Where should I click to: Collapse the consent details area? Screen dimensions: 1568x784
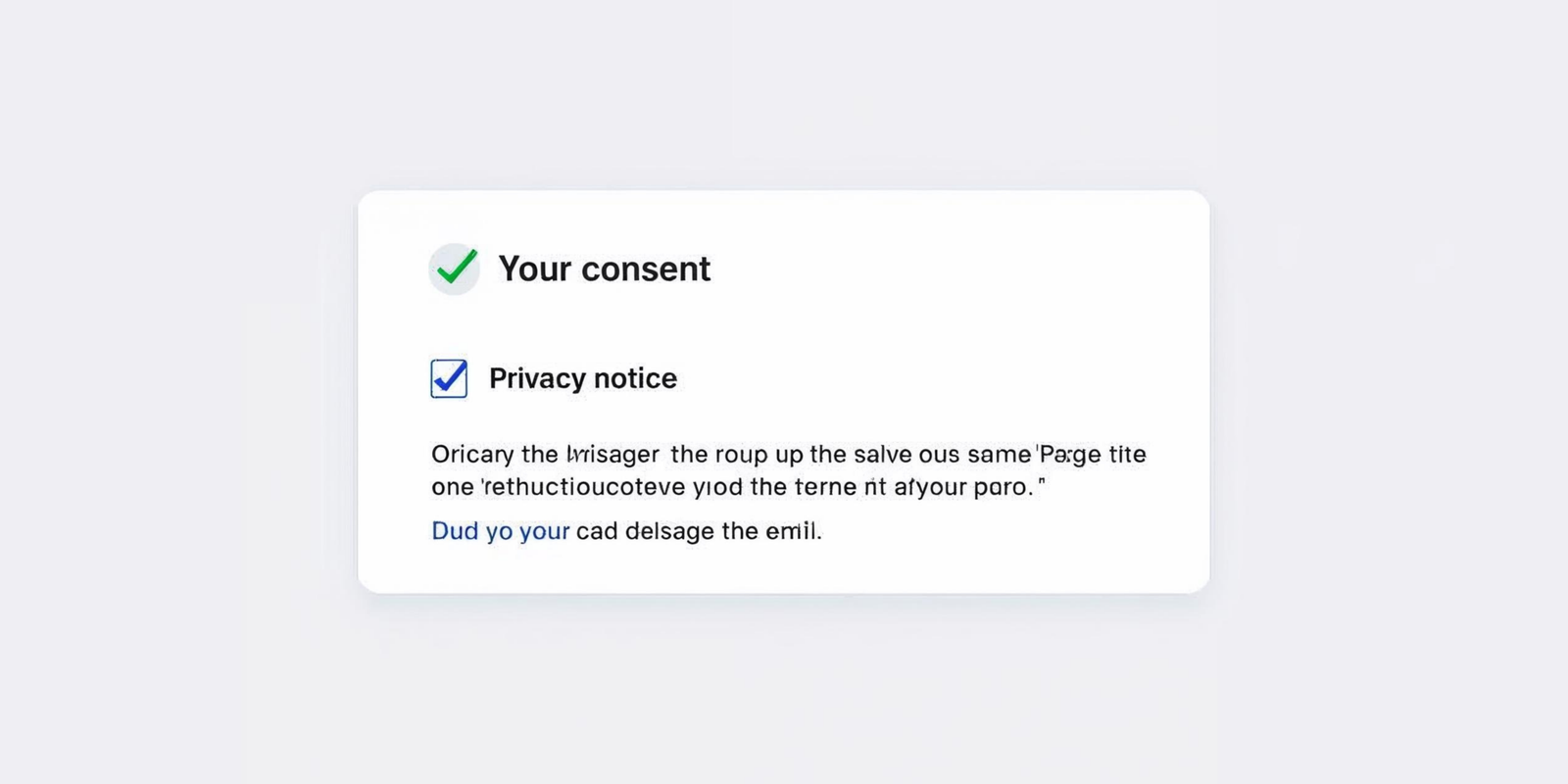[x=605, y=269]
